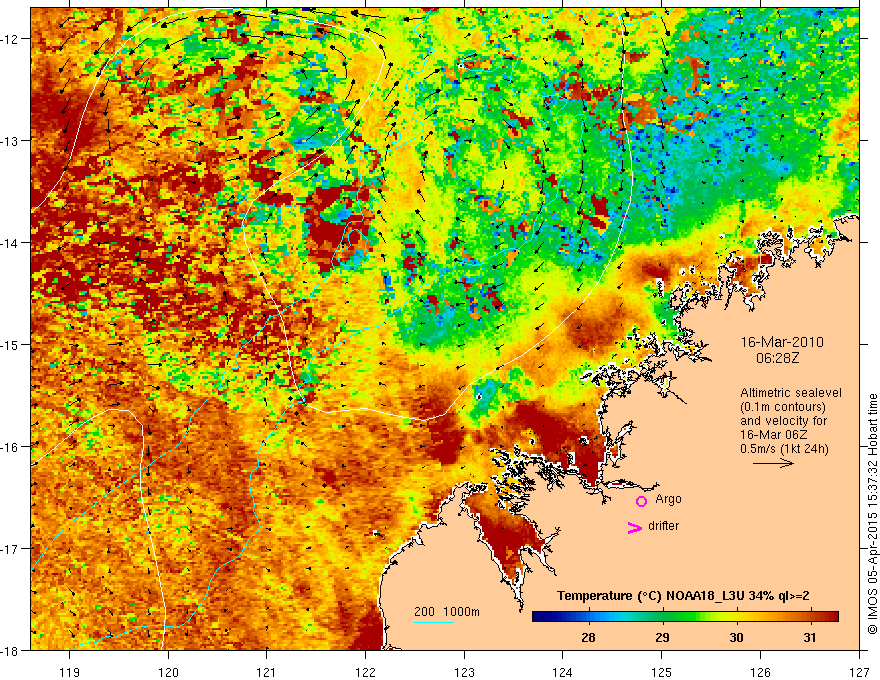The height and width of the screenshot is (680, 880).
Task: Click the '29' color bar tick label
Action: 662,637
